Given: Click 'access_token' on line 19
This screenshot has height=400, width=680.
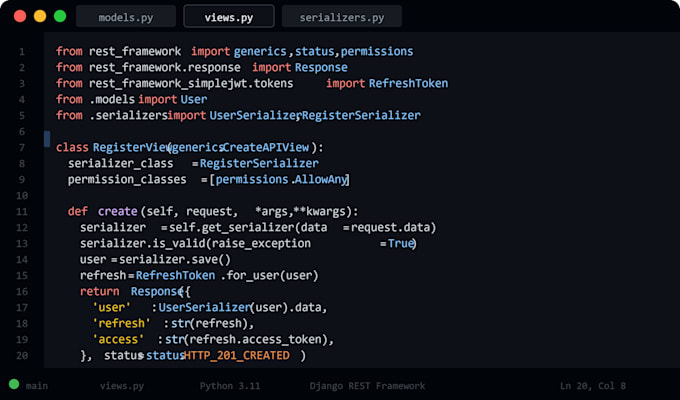Looking at the screenshot, I should click(x=284, y=340).
